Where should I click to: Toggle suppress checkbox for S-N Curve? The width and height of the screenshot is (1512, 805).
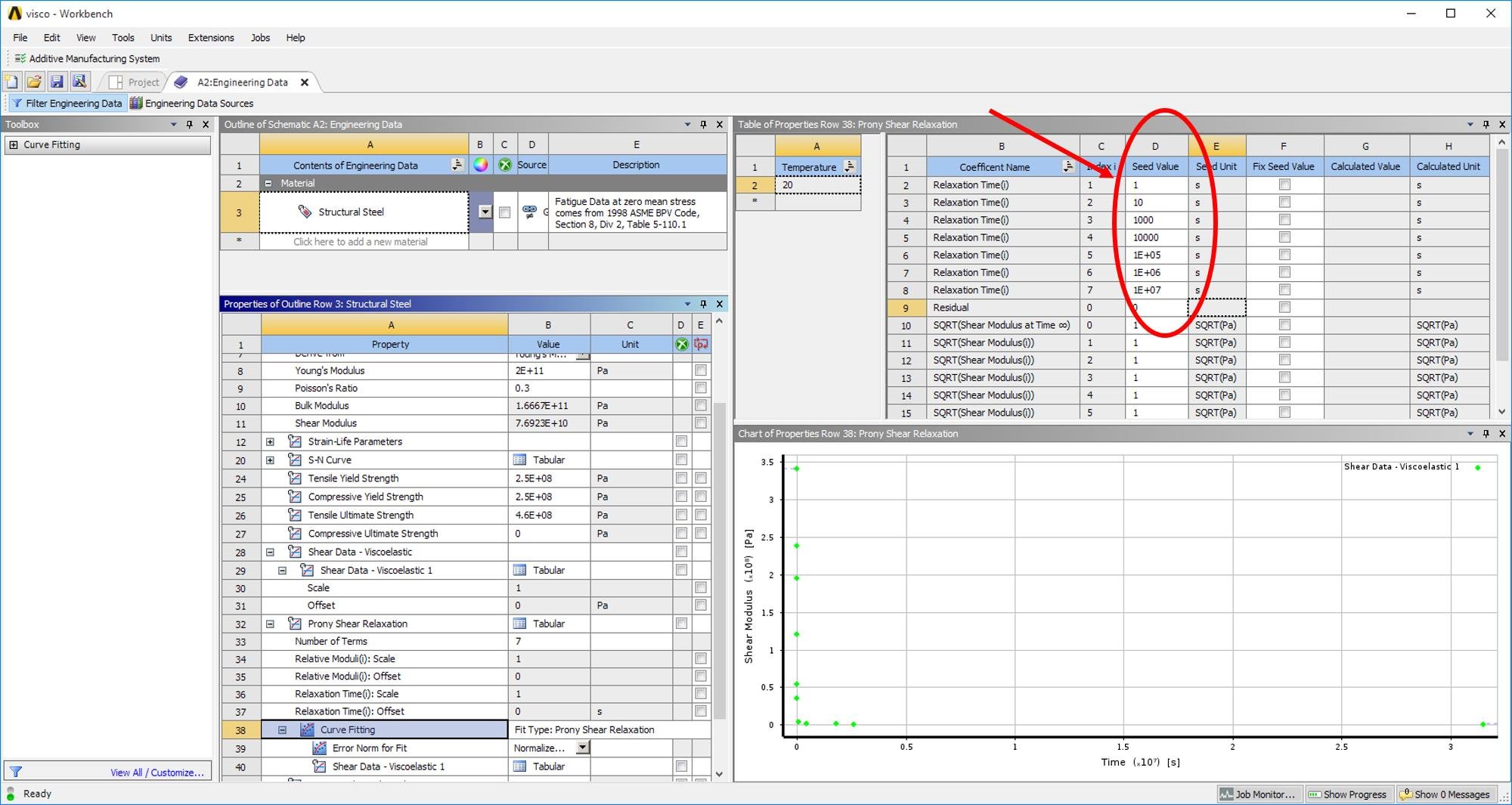pyautogui.click(x=681, y=460)
